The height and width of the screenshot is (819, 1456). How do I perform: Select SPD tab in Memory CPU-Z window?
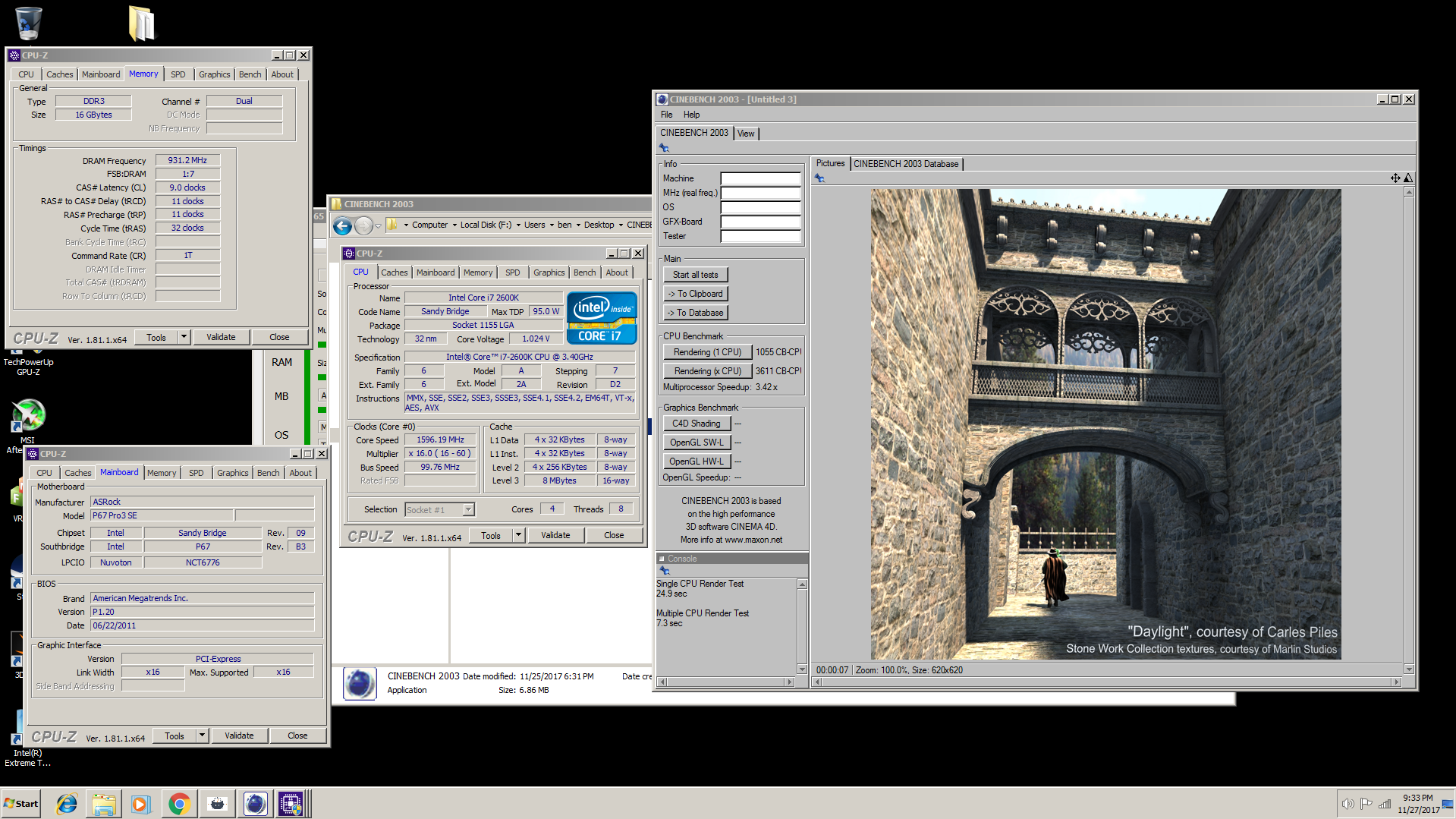coord(178,74)
